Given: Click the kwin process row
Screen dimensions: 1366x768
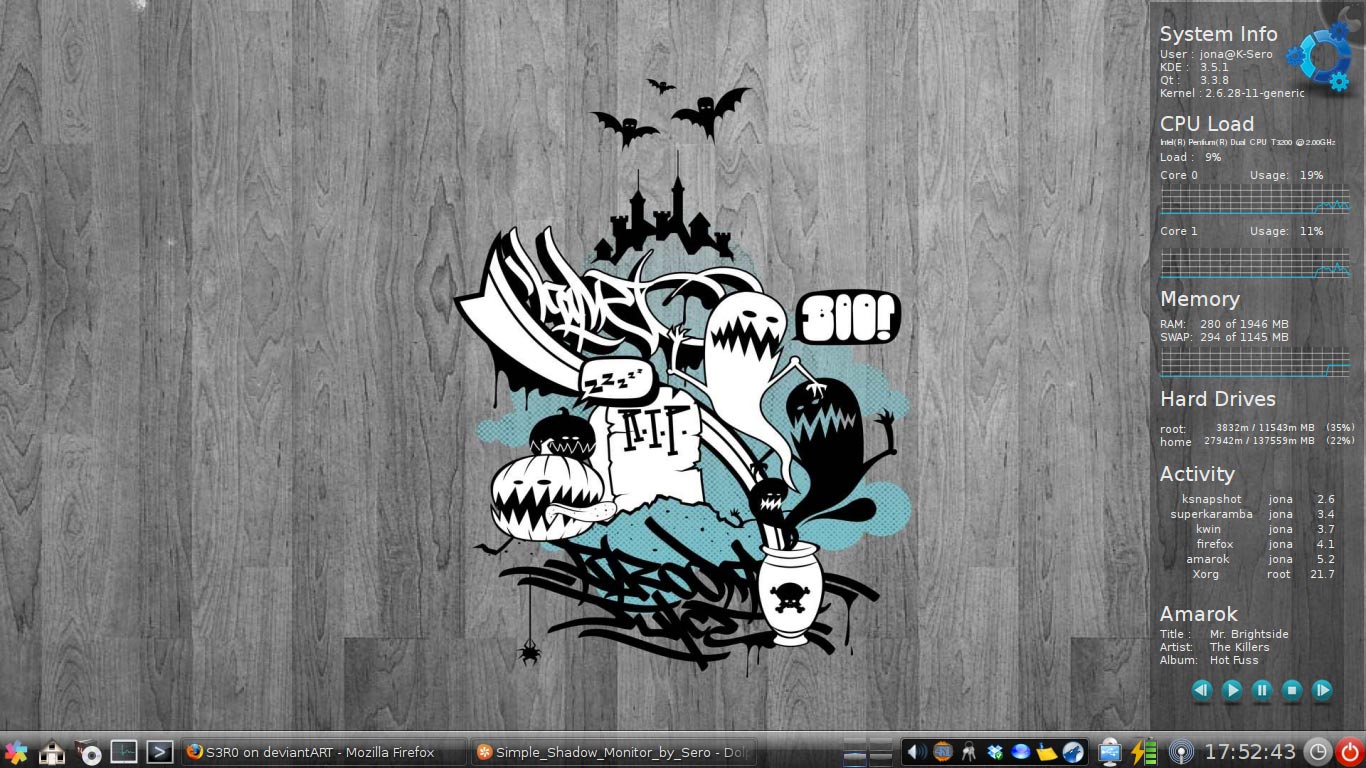Looking at the screenshot, I should coord(1265,529).
